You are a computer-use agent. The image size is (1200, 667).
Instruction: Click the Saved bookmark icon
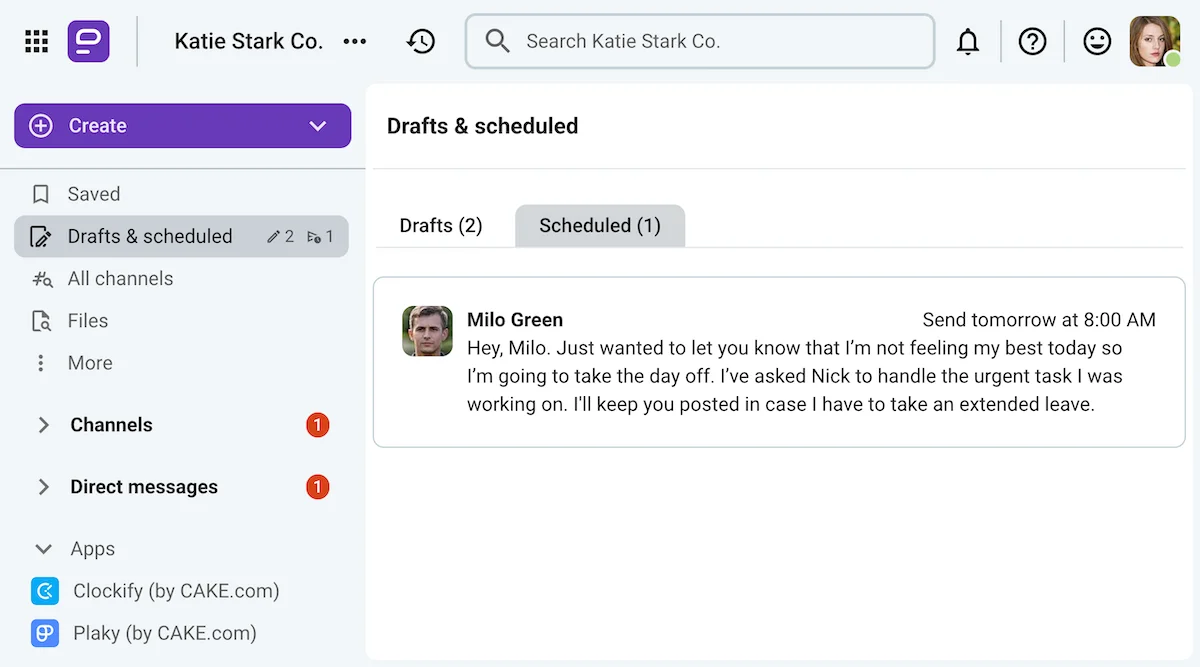(41, 194)
